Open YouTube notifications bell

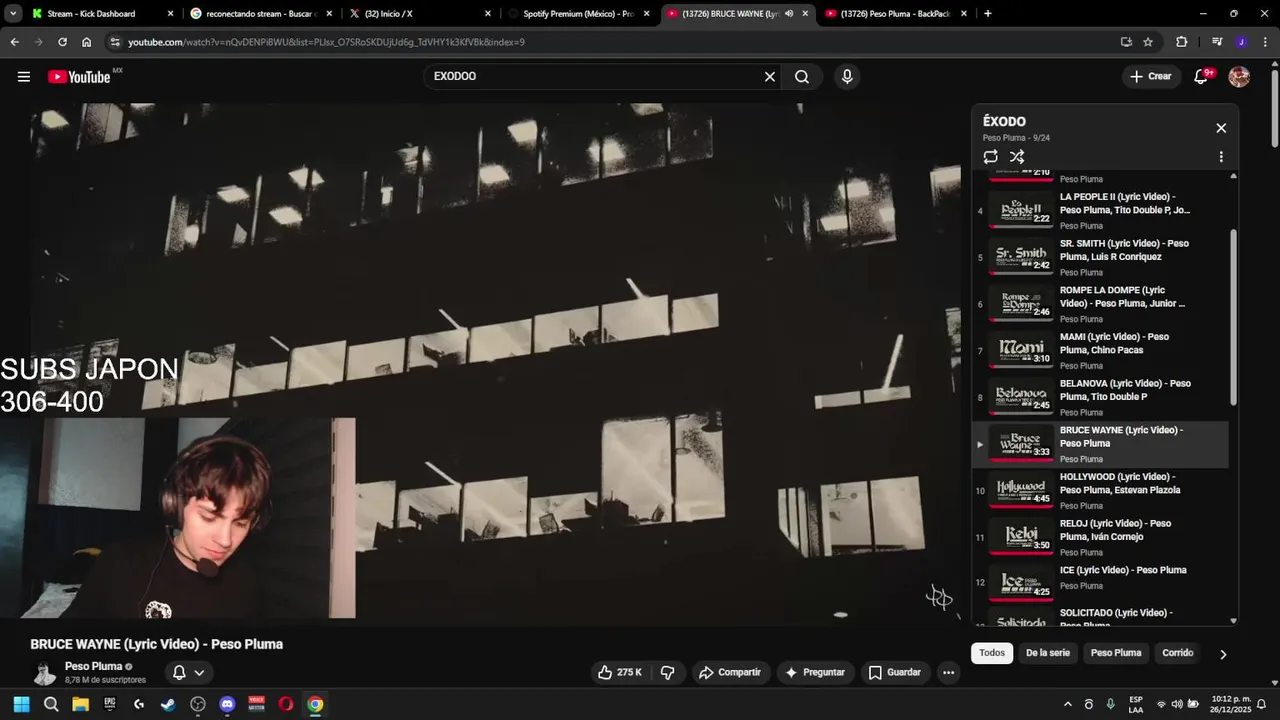coord(1202,77)
